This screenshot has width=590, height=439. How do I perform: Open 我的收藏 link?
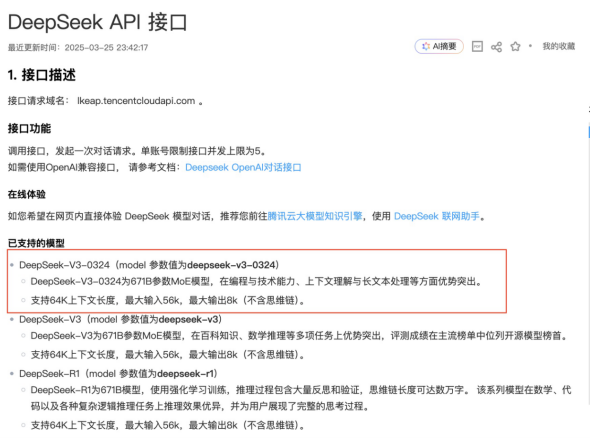[x=559, y=46]
